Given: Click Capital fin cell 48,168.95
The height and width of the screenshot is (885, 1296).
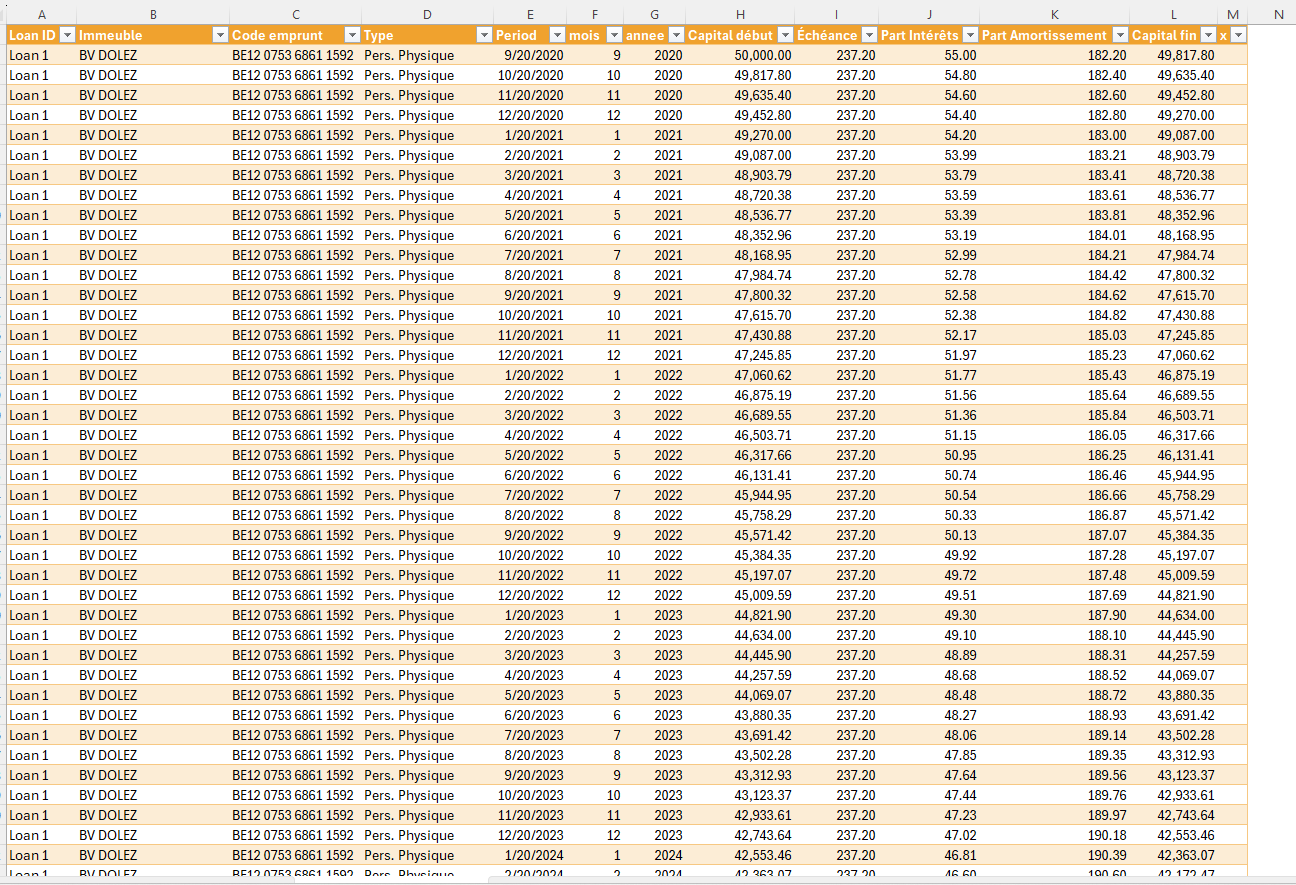Looking at the screenshot, I should point(1174,235).
